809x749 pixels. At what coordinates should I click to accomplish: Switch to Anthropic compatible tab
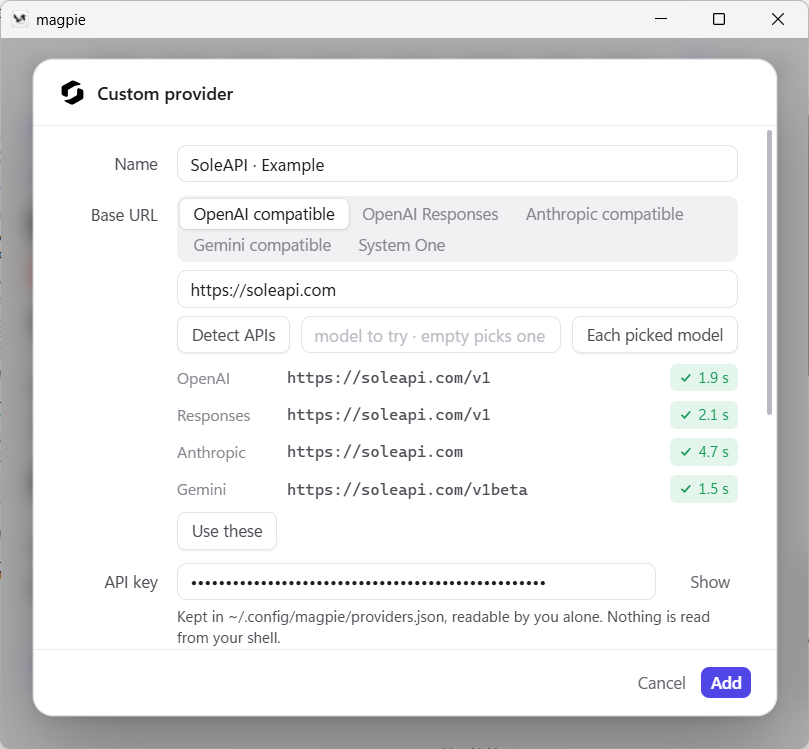[604, 214]
